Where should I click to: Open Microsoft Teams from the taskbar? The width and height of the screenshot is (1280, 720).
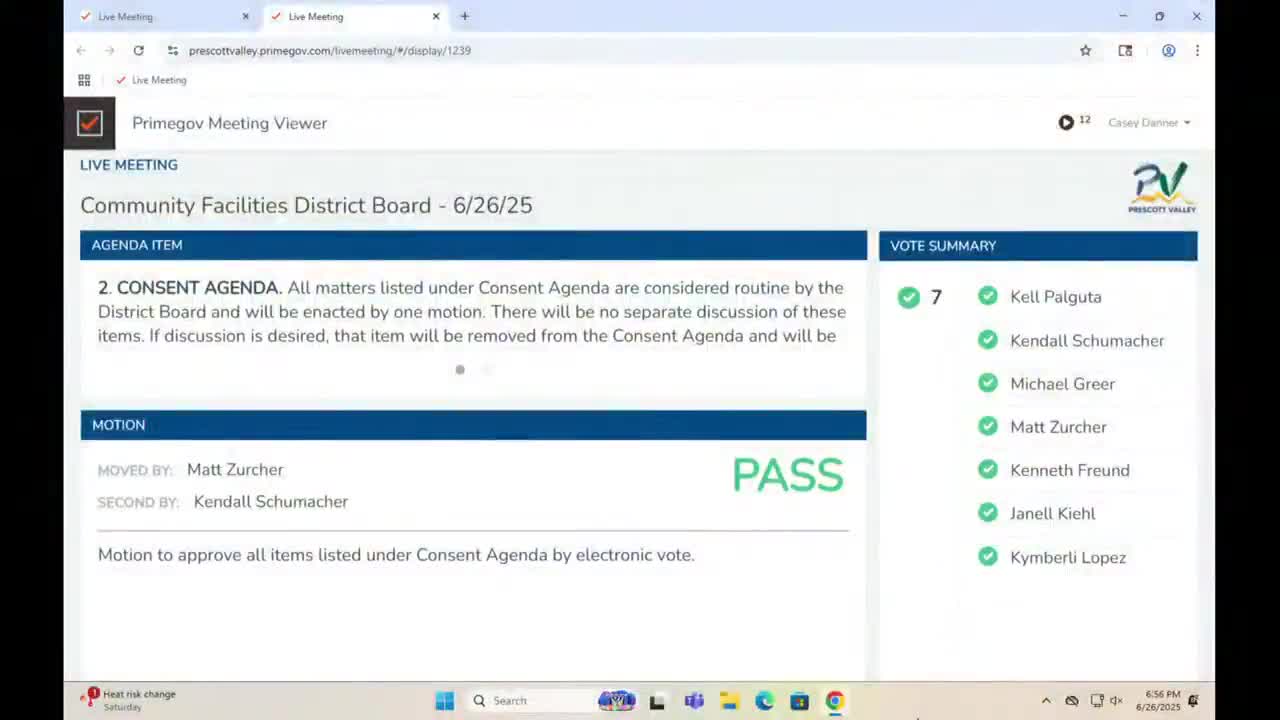694,701
